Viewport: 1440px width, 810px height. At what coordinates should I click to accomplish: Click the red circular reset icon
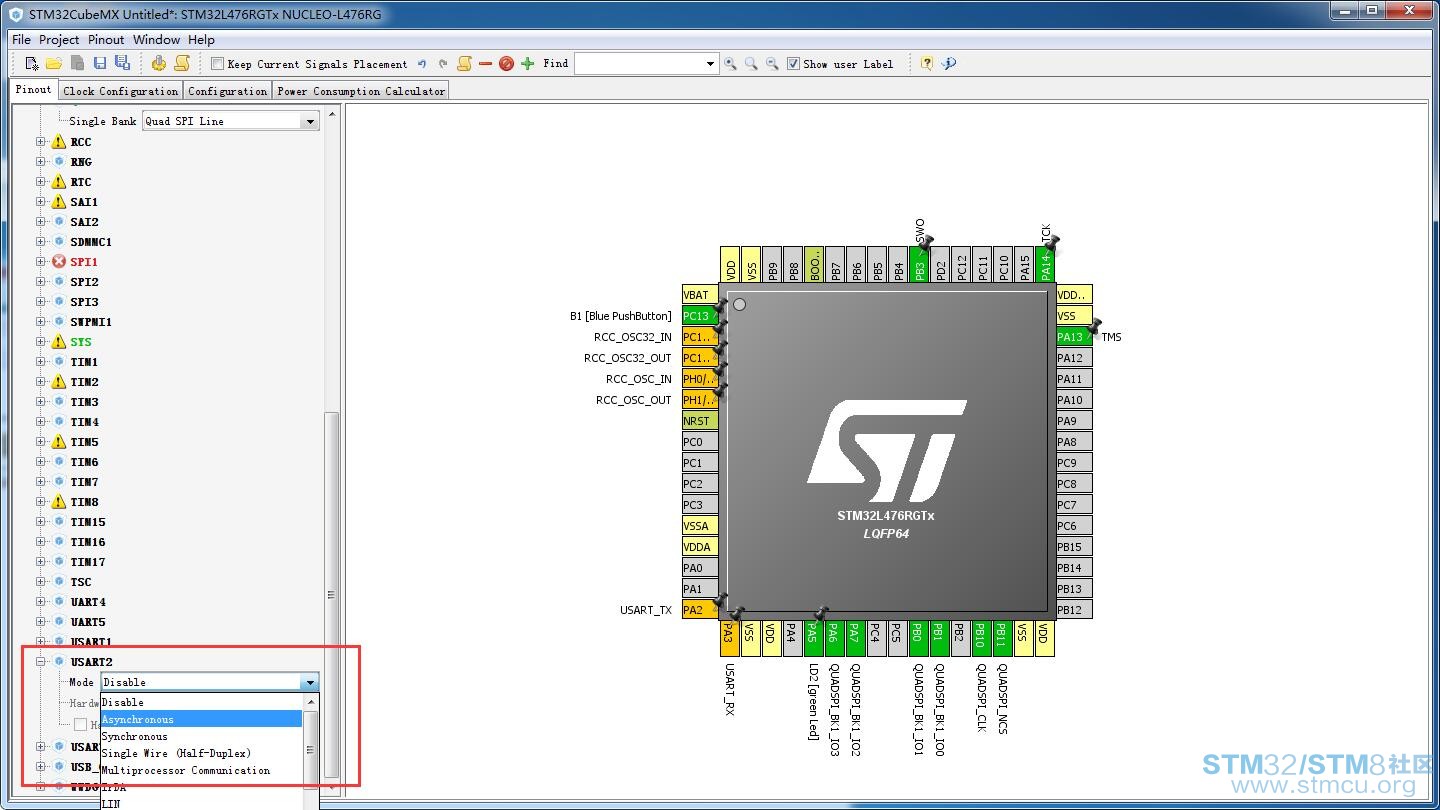coord(506,64)
